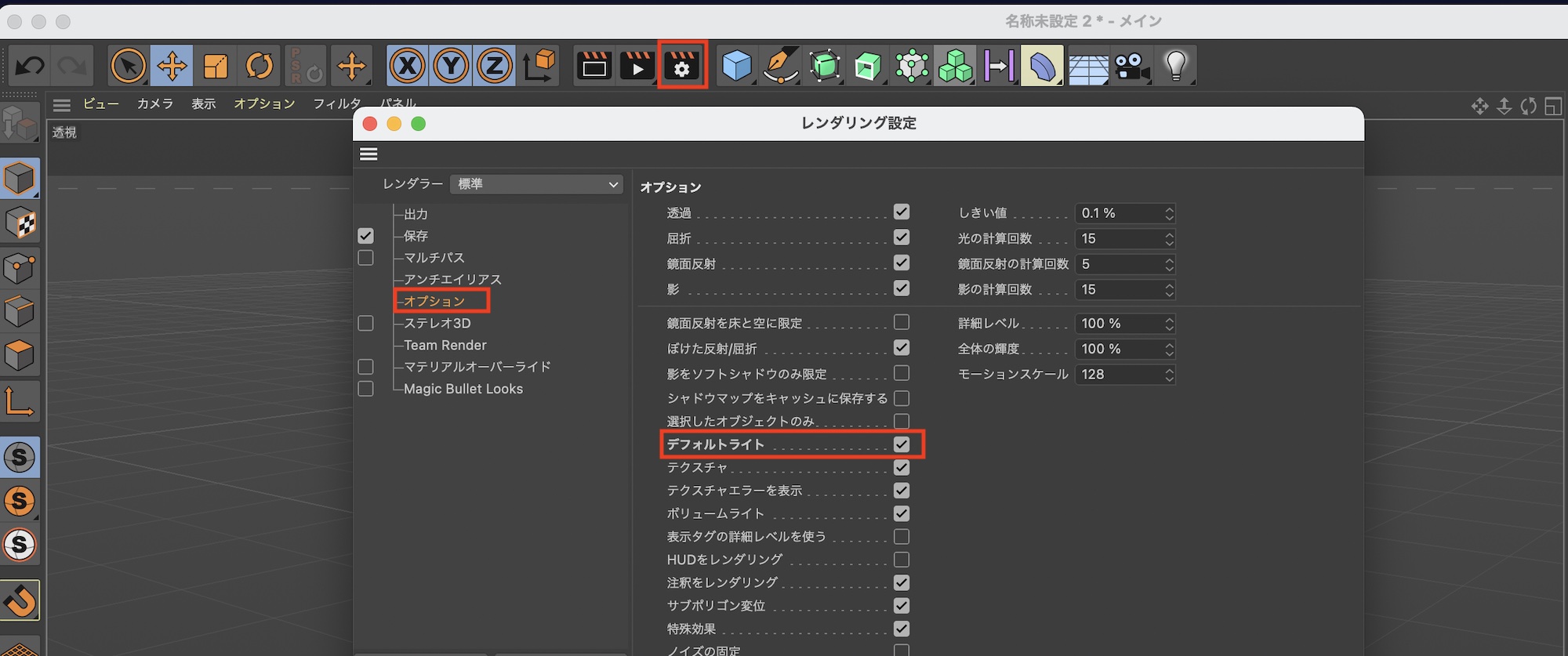Image resolution: width=1568 pixels, height=656 pixels.
Task: Select the Rotate tool
Action: pyautogui.click(x=260, y=66)
